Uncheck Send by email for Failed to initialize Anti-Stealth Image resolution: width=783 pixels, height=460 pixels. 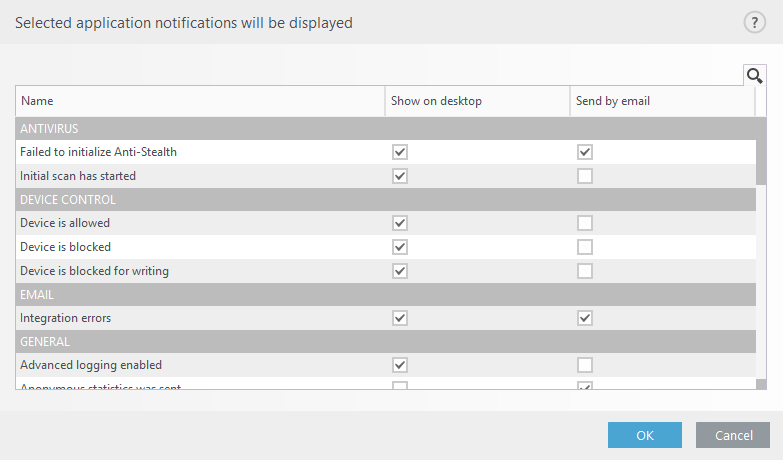tap(585, 152)
